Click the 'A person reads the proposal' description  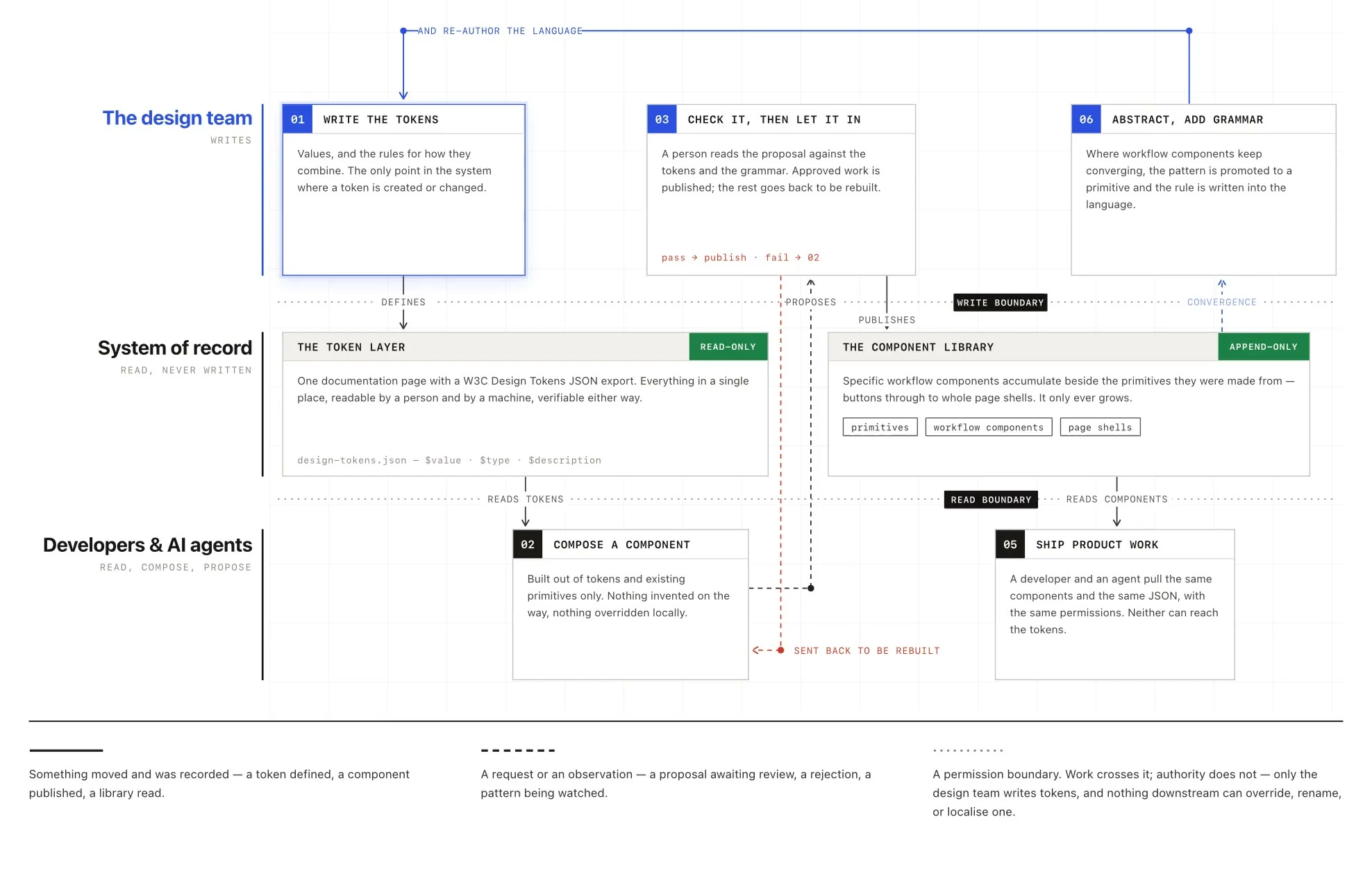coord(771,171)
